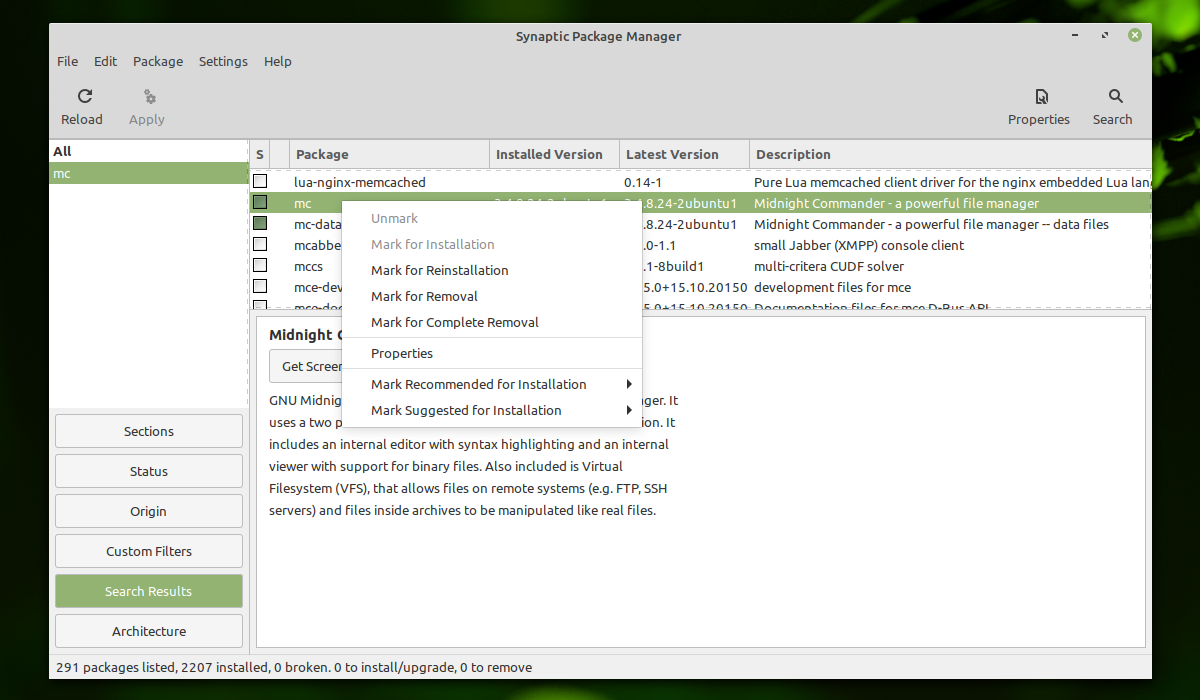Viewport: 1200px width, 700px height.
Task: Expand Mark Suggested for Installation submenu arrow
Action: pyautogui.click(x=629, y=410)
